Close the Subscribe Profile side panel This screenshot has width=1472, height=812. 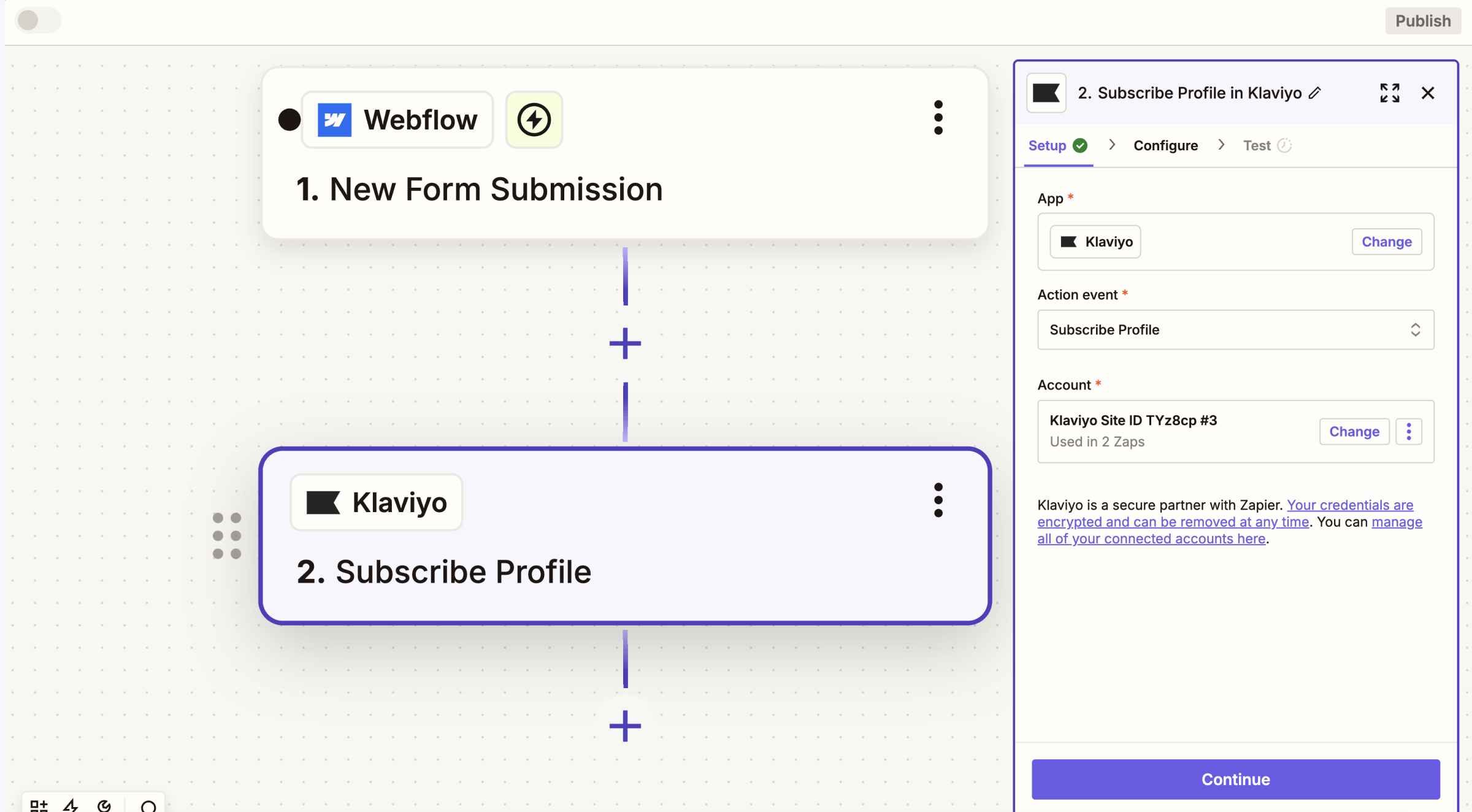(x=1428, y=93)
